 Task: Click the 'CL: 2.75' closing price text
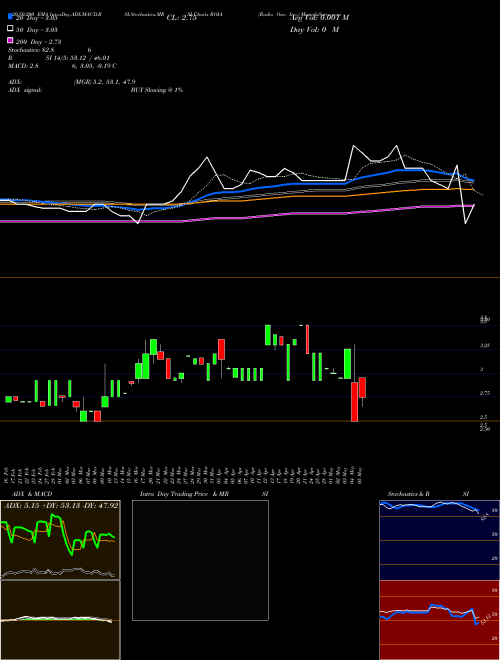[181, 18]
